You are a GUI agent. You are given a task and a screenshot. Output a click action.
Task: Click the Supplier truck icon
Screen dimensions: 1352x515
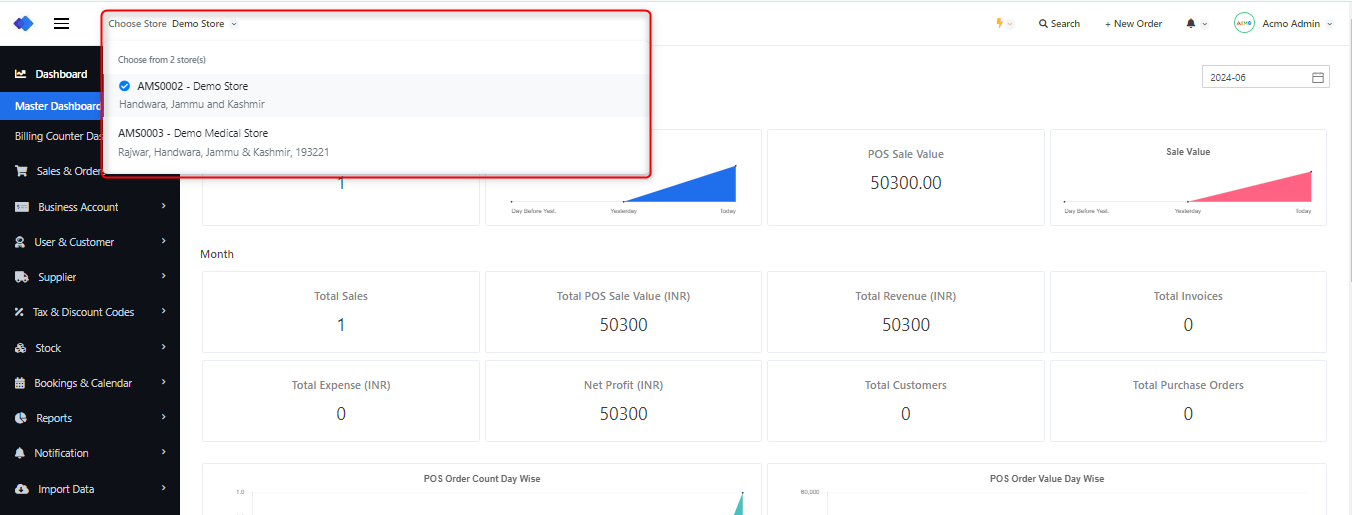(21, 277)
